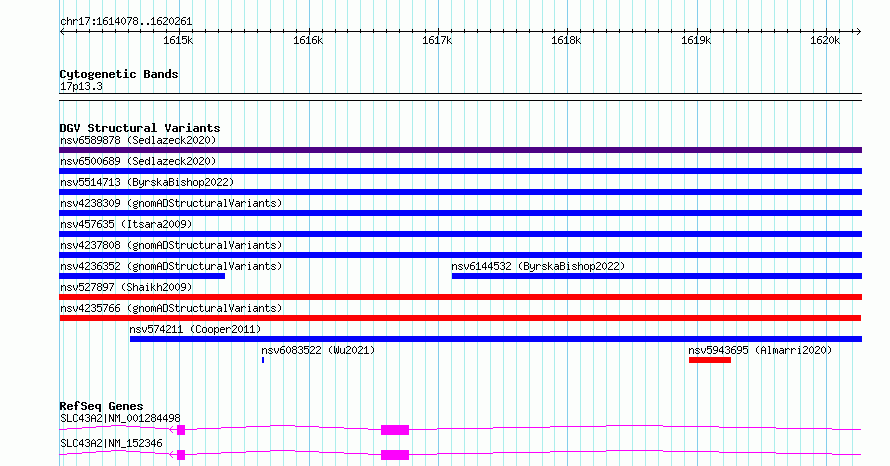
Task: Click the blue nsv4237808 variant bar
Action: coord(460,255)
